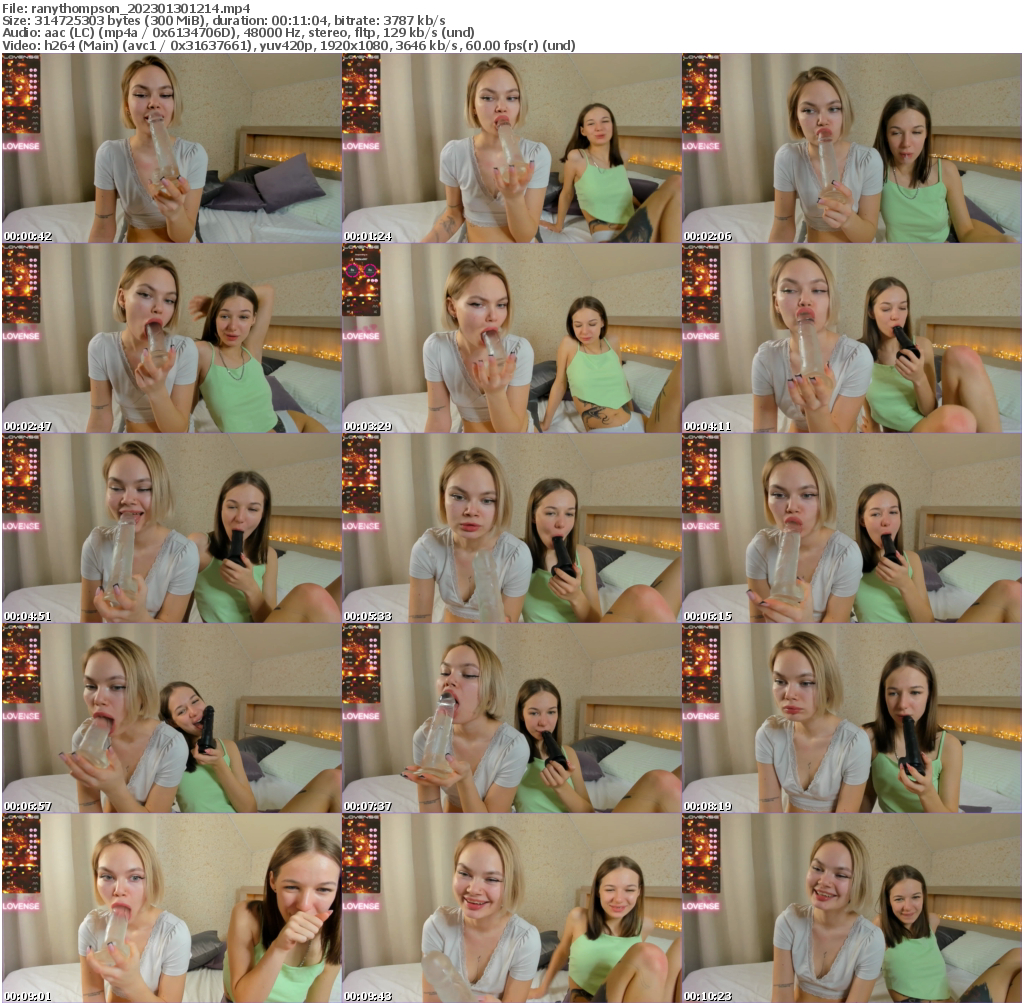
Task: Click the thumbnail labeled 00:06:15
Action: click(852, 530)
